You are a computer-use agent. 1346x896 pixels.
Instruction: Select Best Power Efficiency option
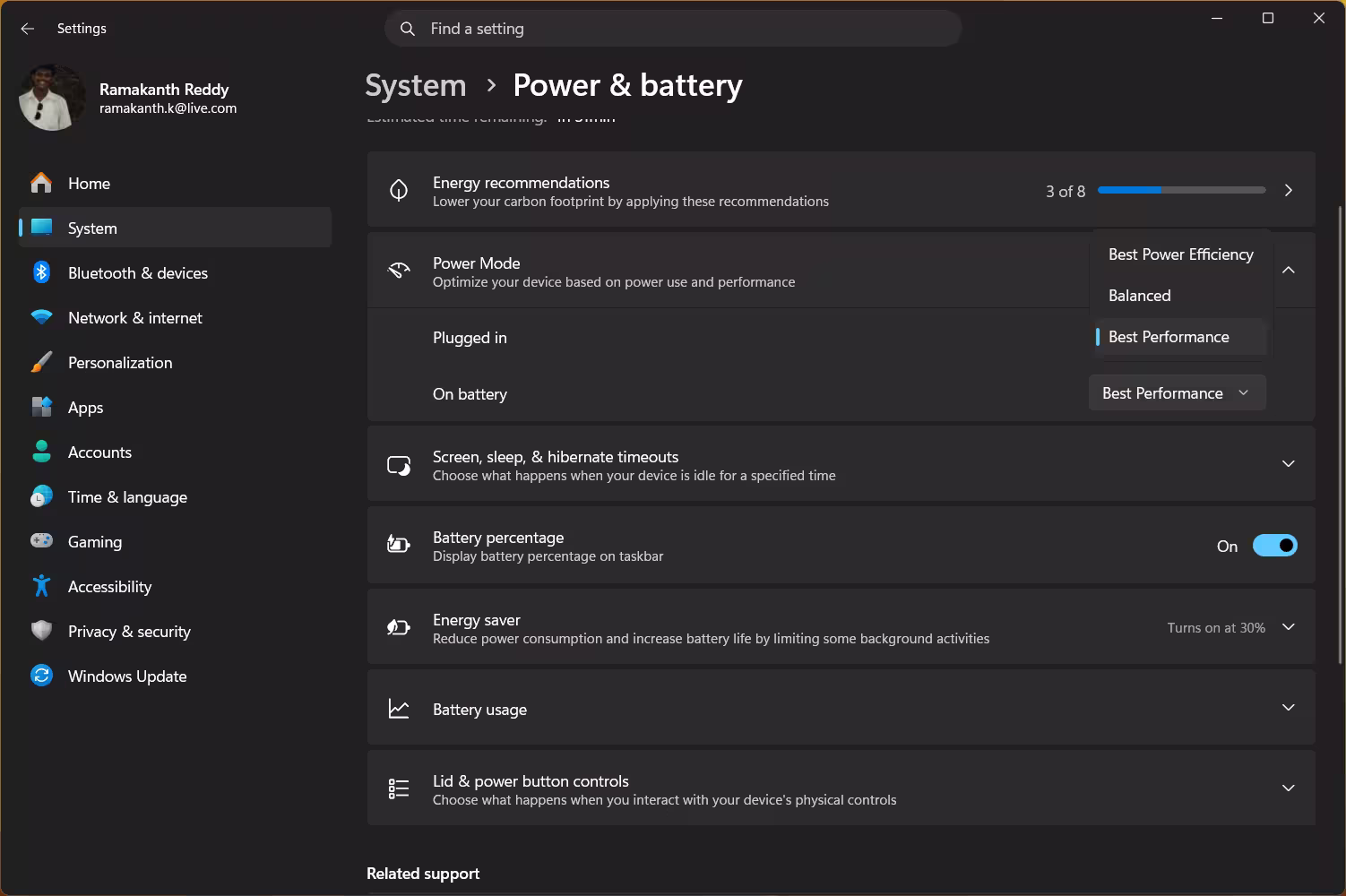pos(1180,254)
